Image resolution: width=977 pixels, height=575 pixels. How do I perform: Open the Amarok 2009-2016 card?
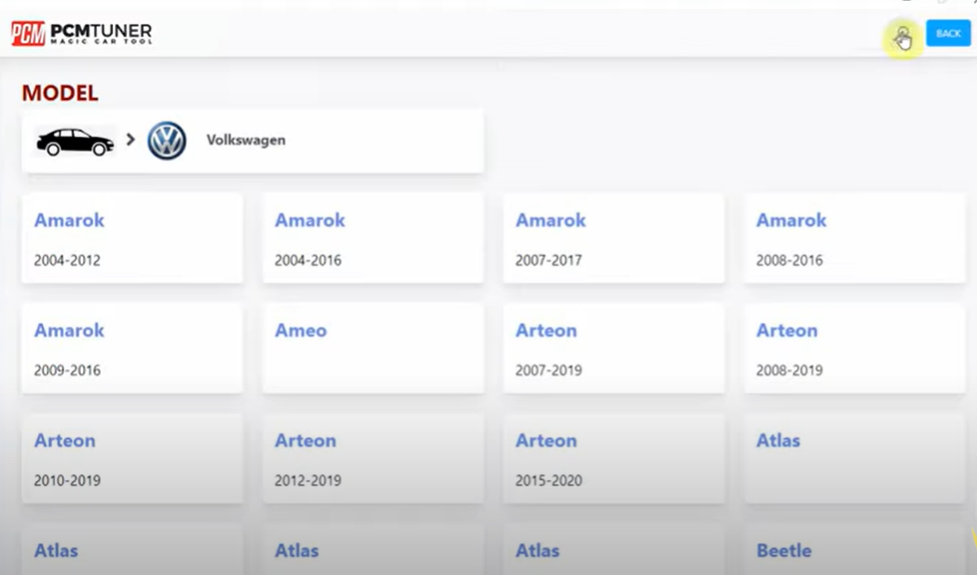coord(132,348)
